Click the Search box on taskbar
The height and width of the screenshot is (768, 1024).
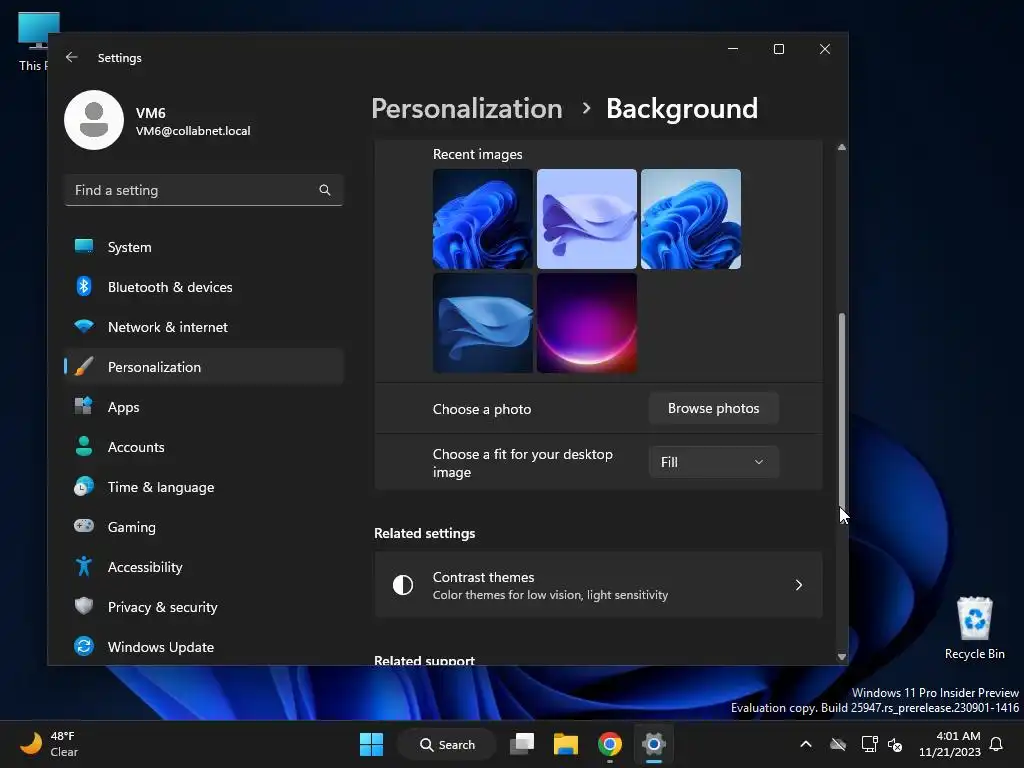pyautogui.click(x=447, y=744)
